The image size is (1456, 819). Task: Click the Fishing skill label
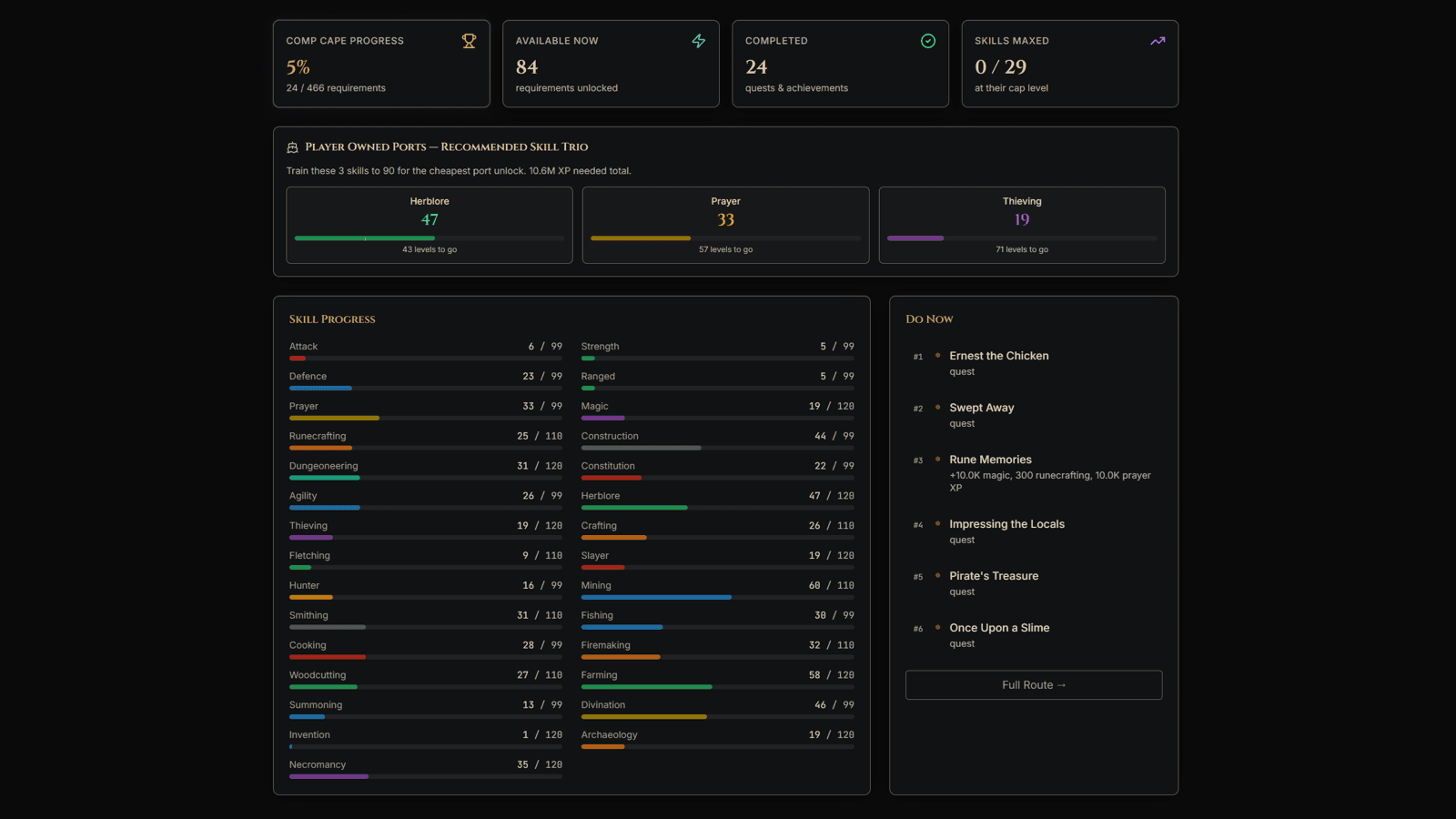(597, 616)
